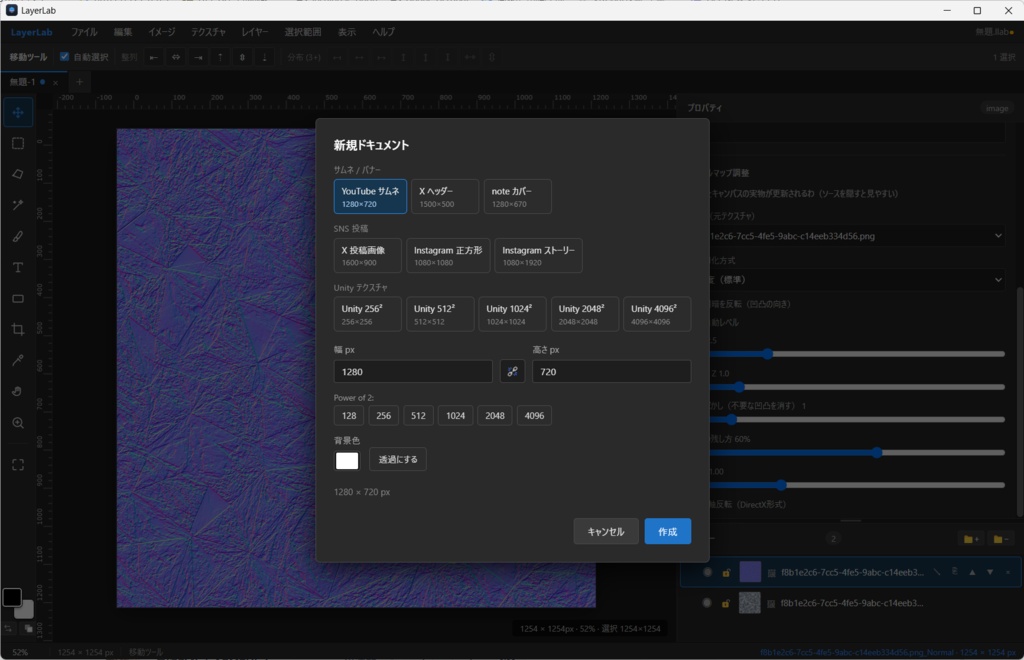The height and width of the screenshot is (660, 1024).
Task: Toggle the width-height link icon
Action: point(513,371)
